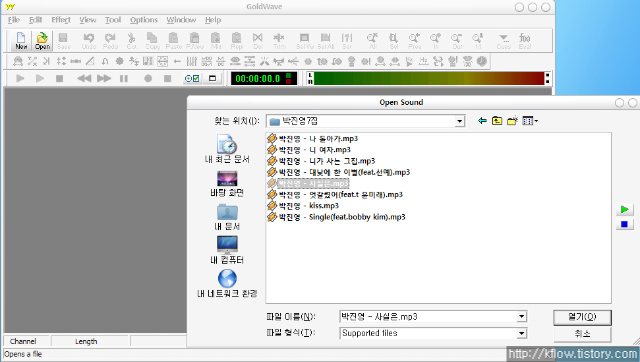Viewport: 640px width, 362px height.
Task: Click the New file toolbar icon
Action: point(21,41)
